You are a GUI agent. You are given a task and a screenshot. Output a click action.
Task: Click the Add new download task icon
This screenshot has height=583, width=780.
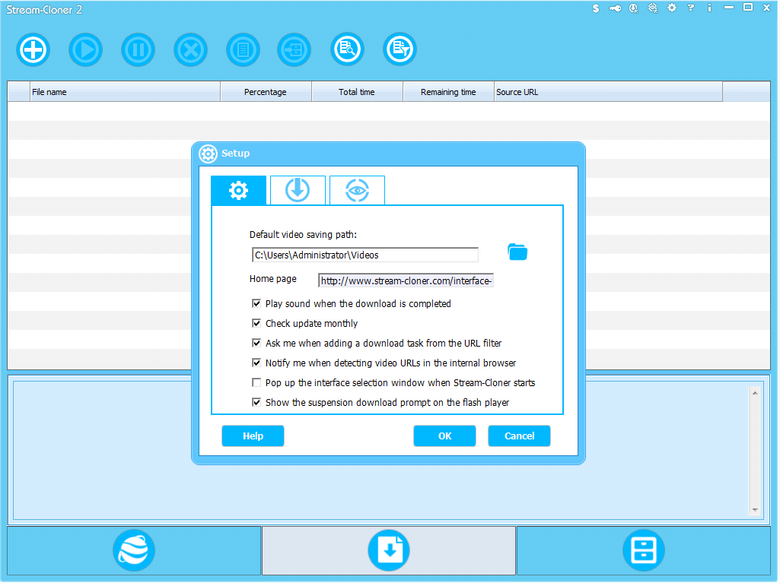[33, 49]
